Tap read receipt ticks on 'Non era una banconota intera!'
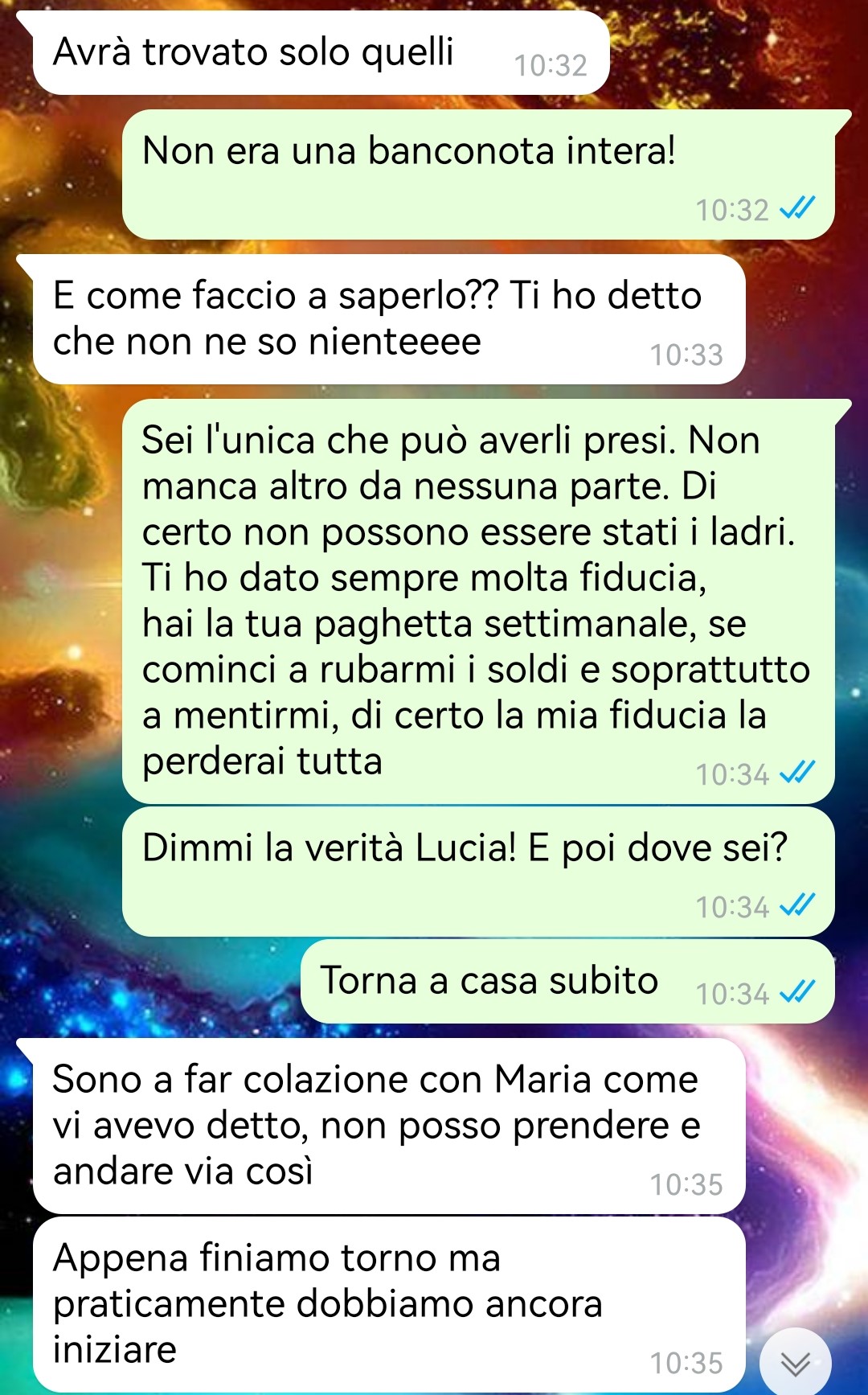The image size is (868, 1395). point(797,209)
